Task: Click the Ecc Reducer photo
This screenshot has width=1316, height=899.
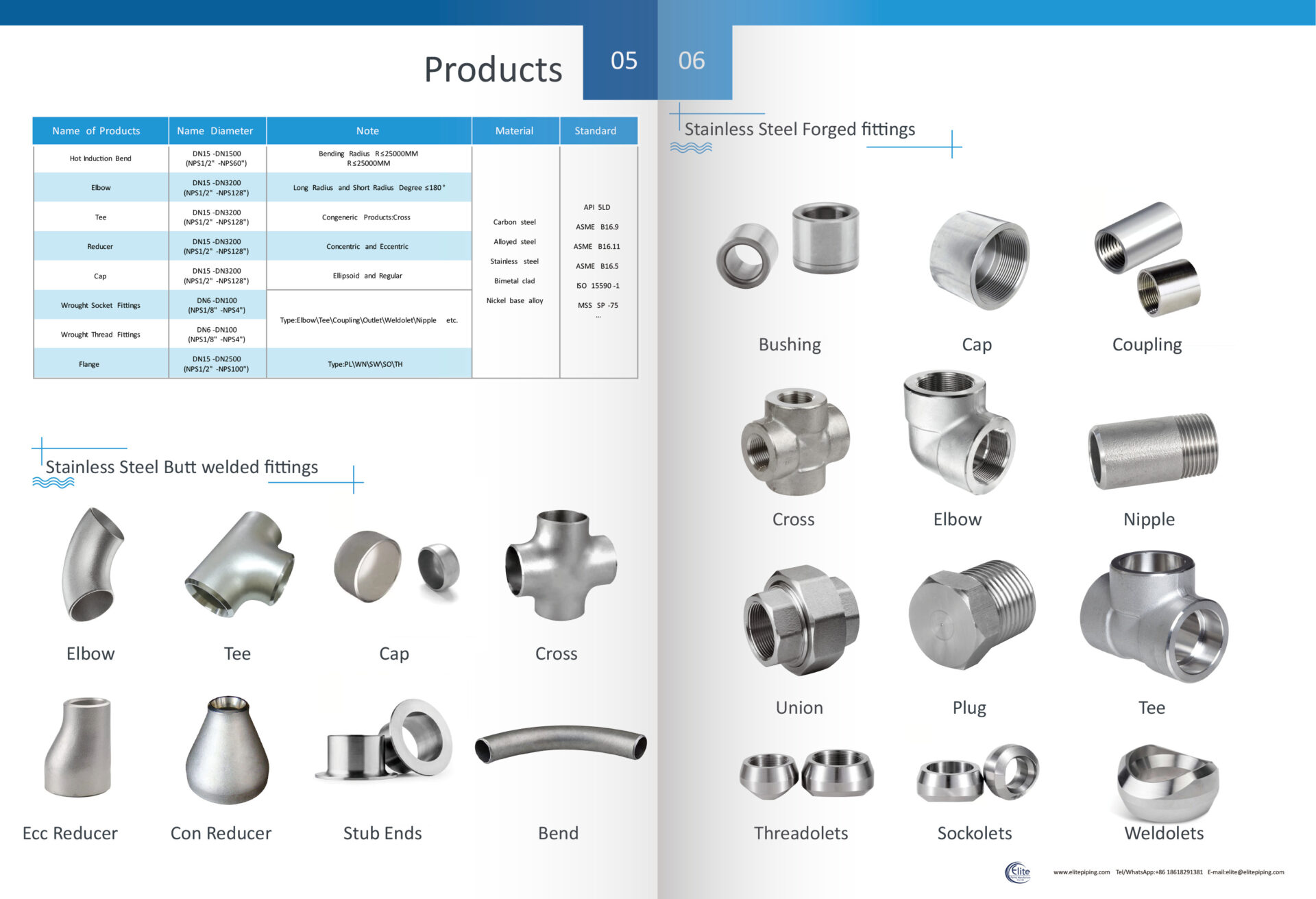Action: click(78, 747)
